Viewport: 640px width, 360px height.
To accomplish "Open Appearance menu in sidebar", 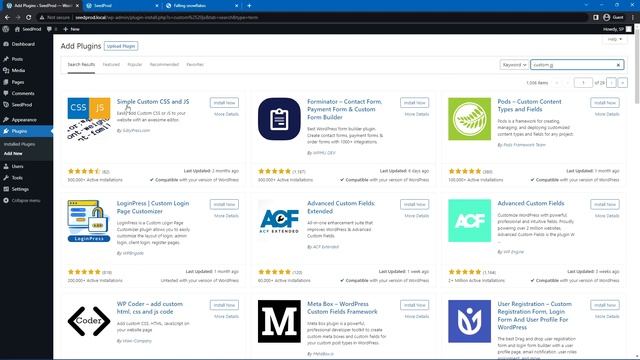I will pyautogui.click(x=24, y=120).
